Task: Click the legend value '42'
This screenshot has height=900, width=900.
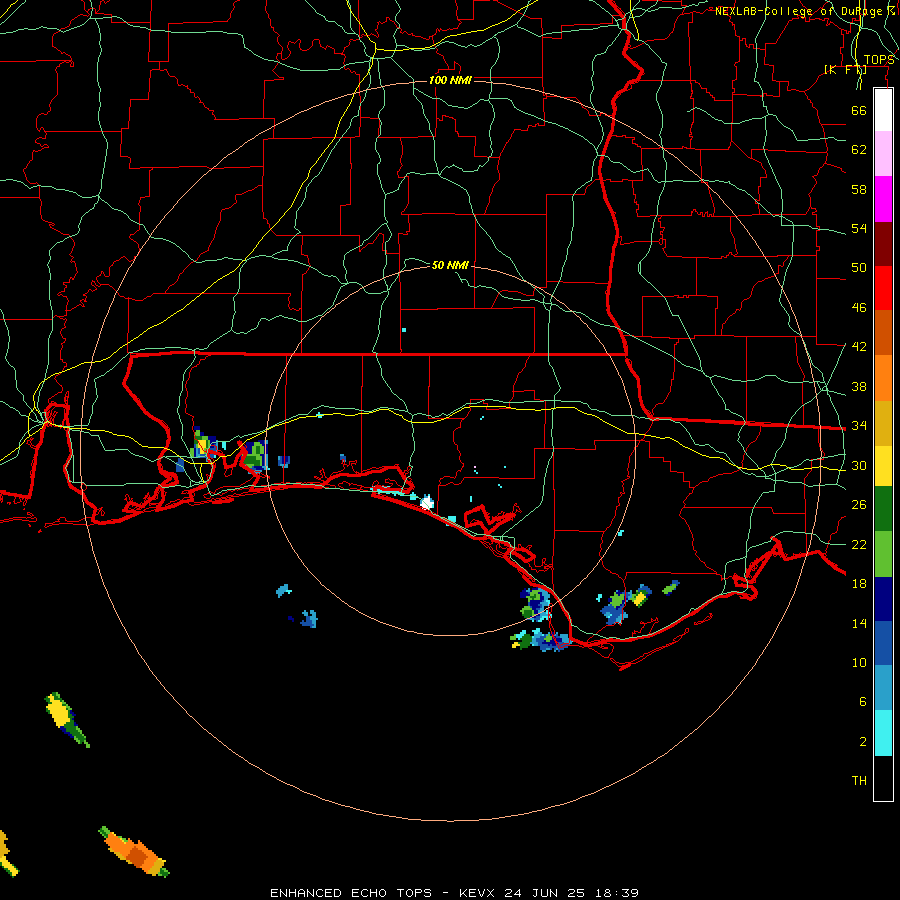Action: point(859,347)
